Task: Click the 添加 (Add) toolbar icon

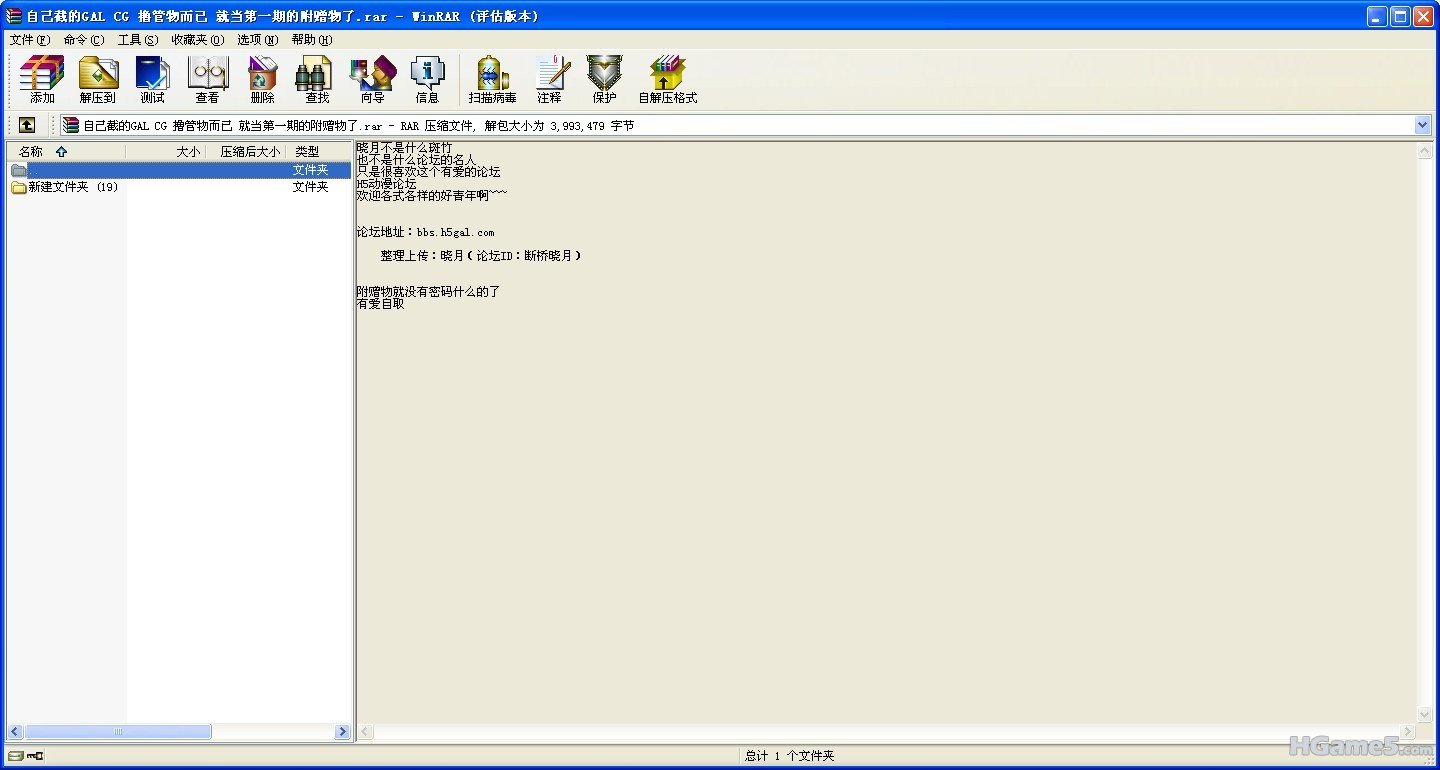Action: tap(42, 80)
